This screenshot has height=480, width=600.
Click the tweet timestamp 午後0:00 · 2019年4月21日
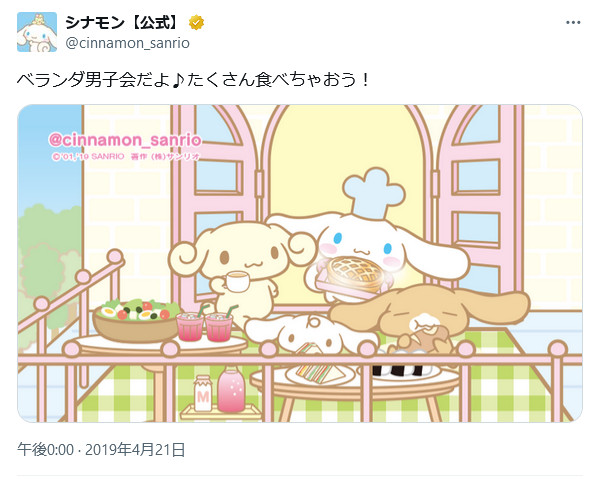[x=101, y=449]
